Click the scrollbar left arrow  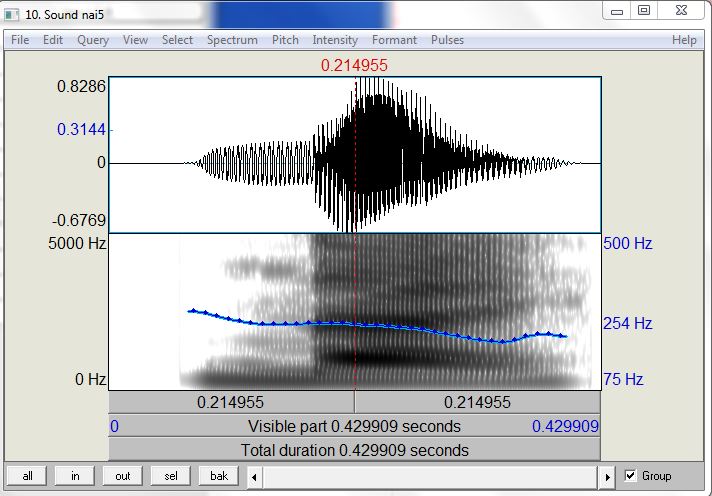click(x=254, y=477)
